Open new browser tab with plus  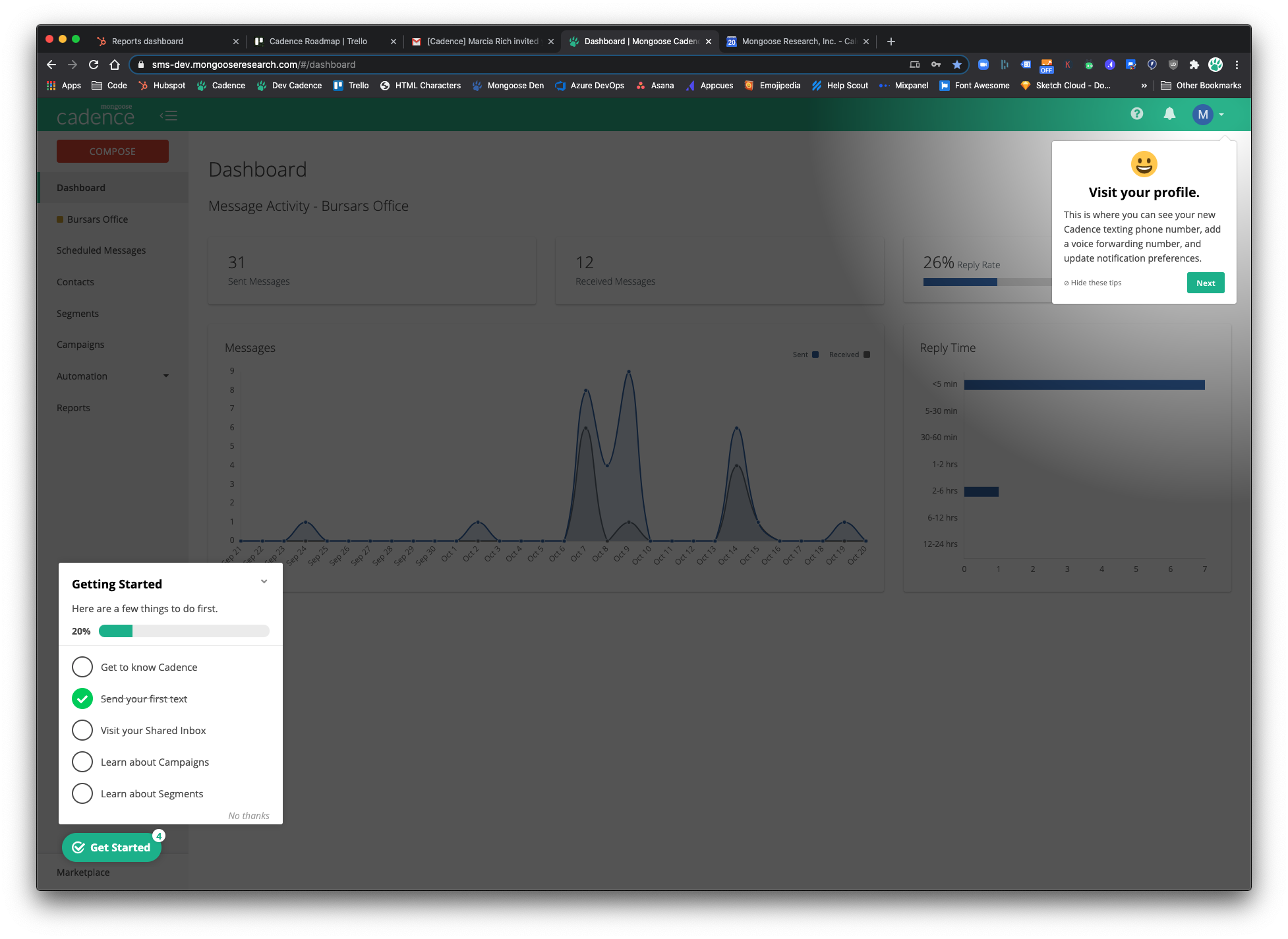(891, 42)
